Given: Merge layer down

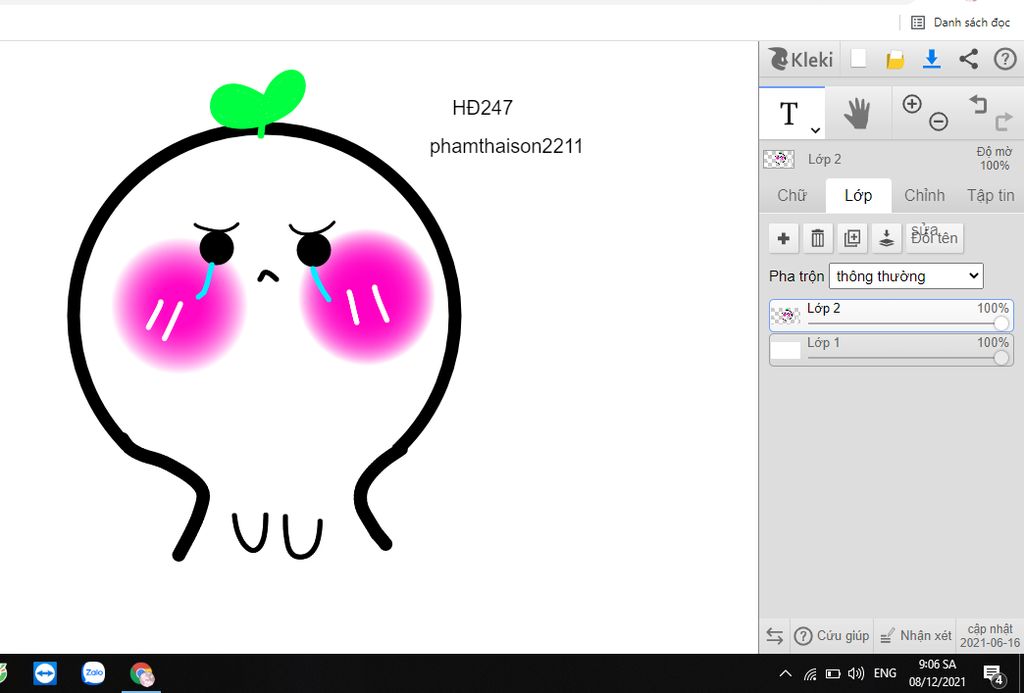Looking at the screenshot, I should pyautogui.click(x=886, y=238).
